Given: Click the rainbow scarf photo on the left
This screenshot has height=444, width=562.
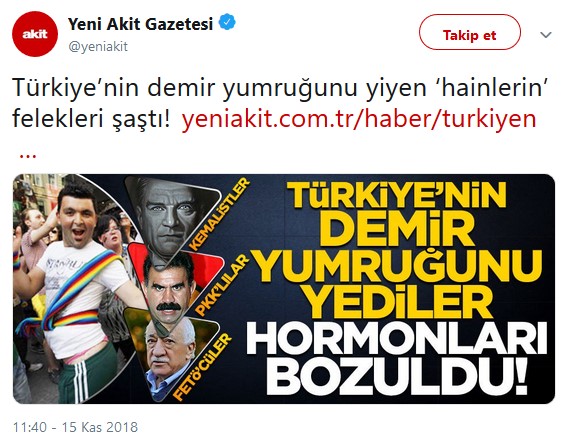Looking at the screenshot, I should (x=72, y=288).
